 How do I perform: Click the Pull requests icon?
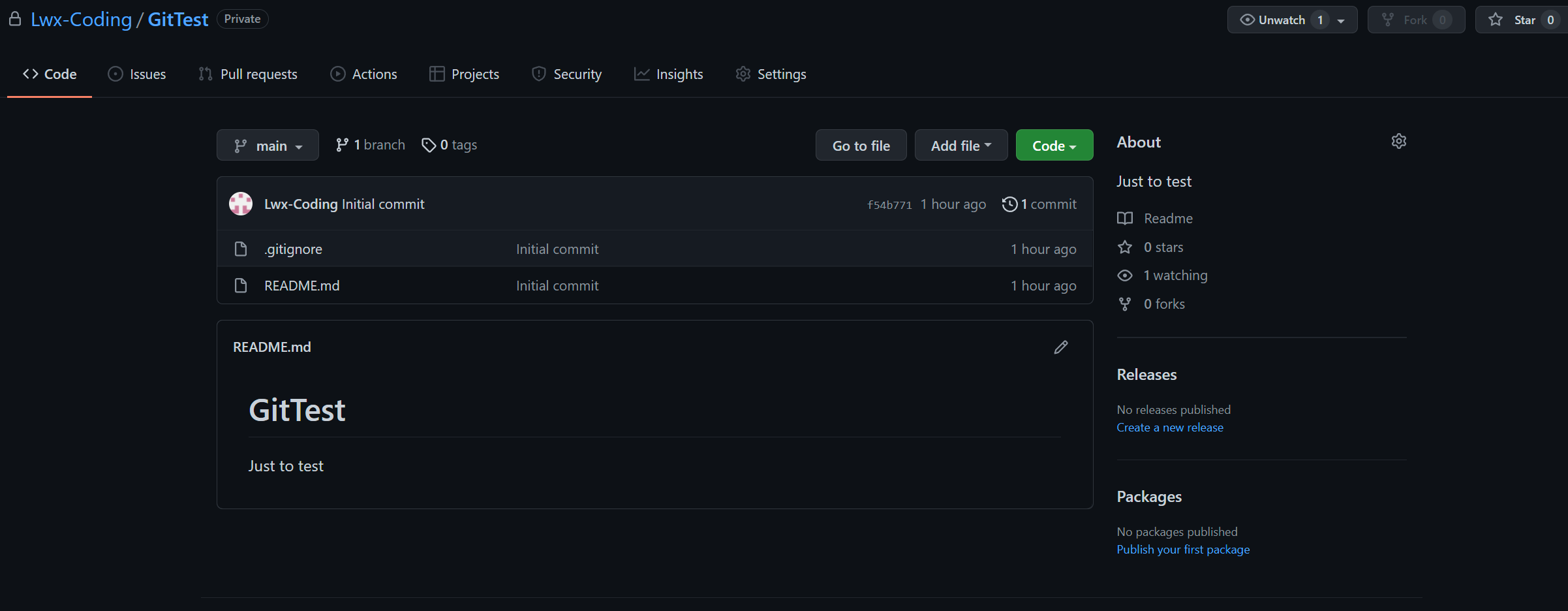206,74
